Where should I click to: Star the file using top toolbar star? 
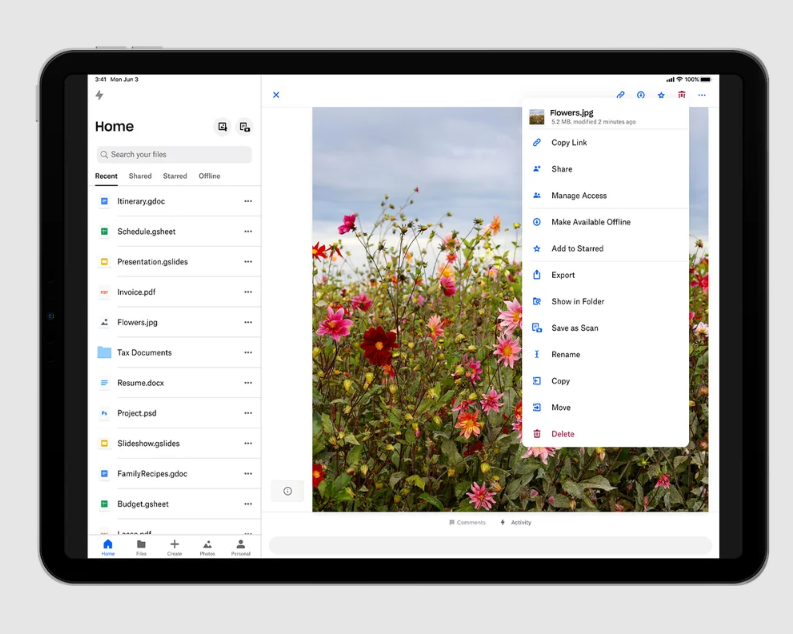tap(661, 95)
